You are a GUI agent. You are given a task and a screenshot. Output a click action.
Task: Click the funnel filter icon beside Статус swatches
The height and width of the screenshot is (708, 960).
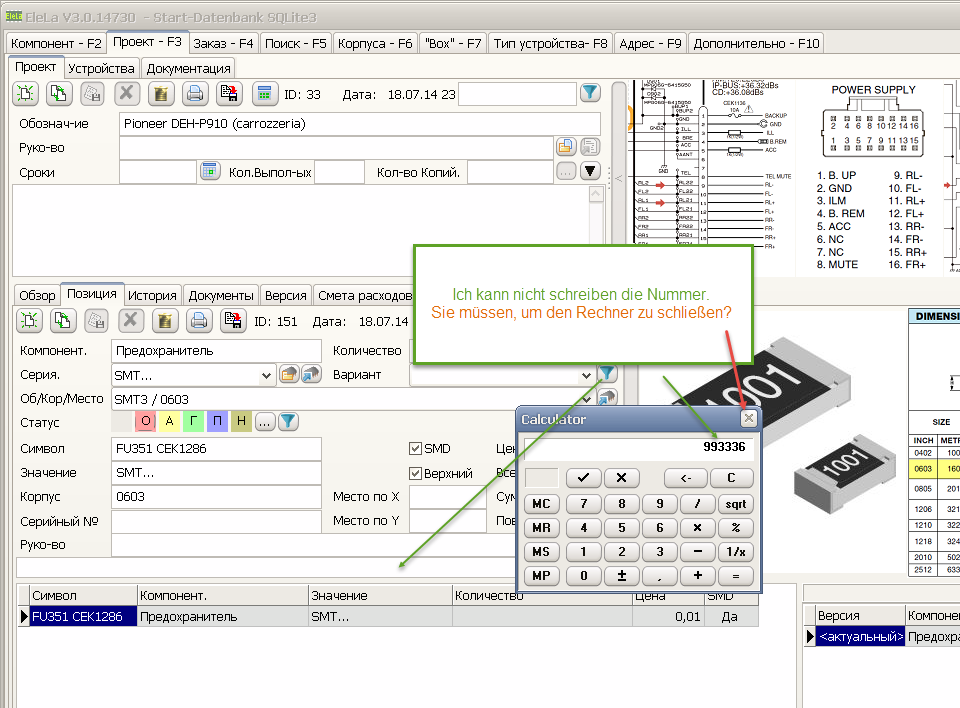click(x=288, y=421)
